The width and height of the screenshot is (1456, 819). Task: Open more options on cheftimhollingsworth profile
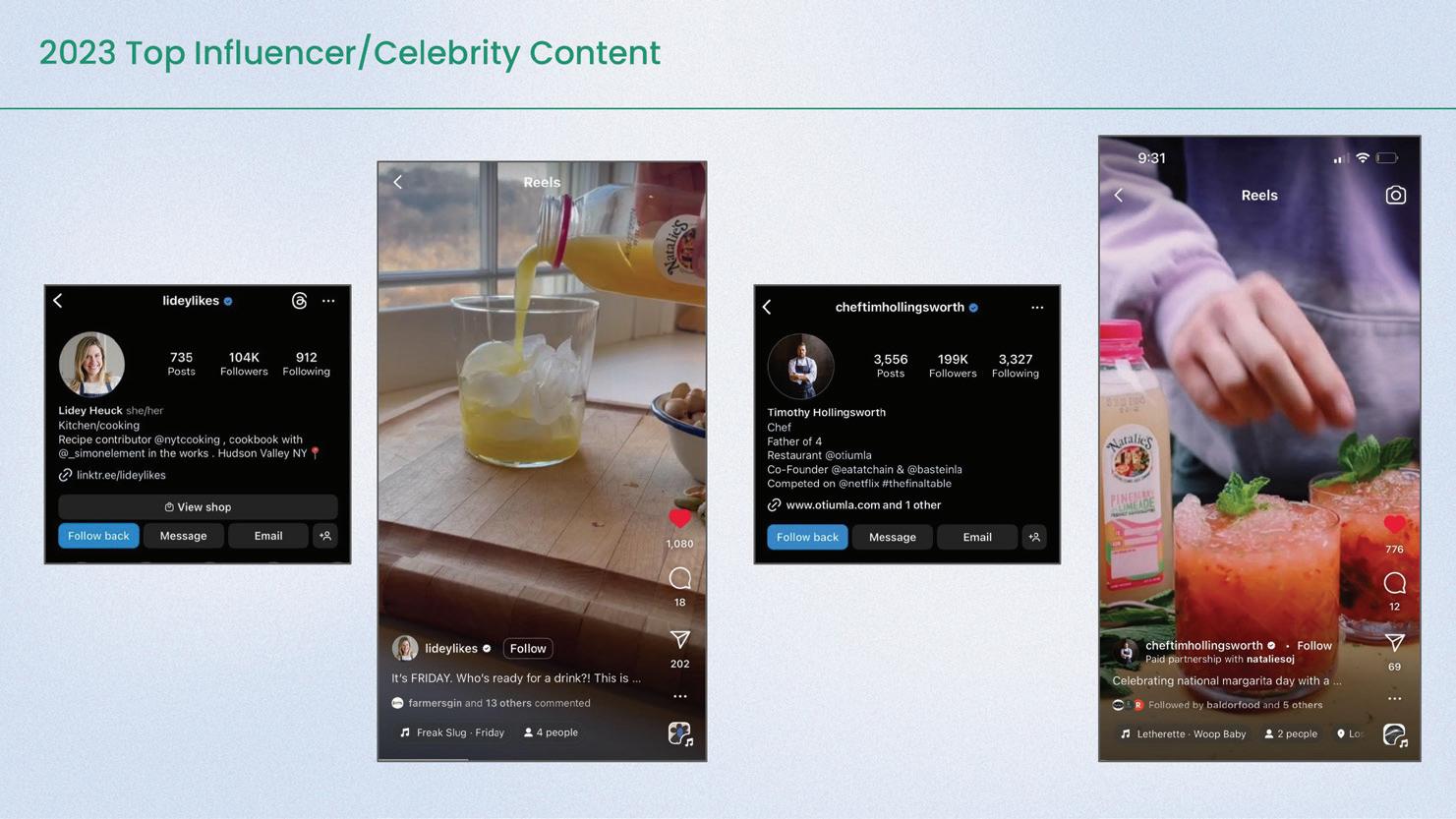coord(1037,308)
